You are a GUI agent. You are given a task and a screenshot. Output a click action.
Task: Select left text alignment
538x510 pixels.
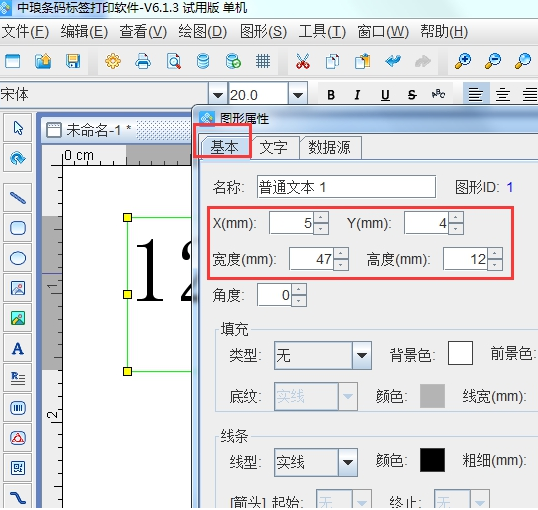point(476,94)
